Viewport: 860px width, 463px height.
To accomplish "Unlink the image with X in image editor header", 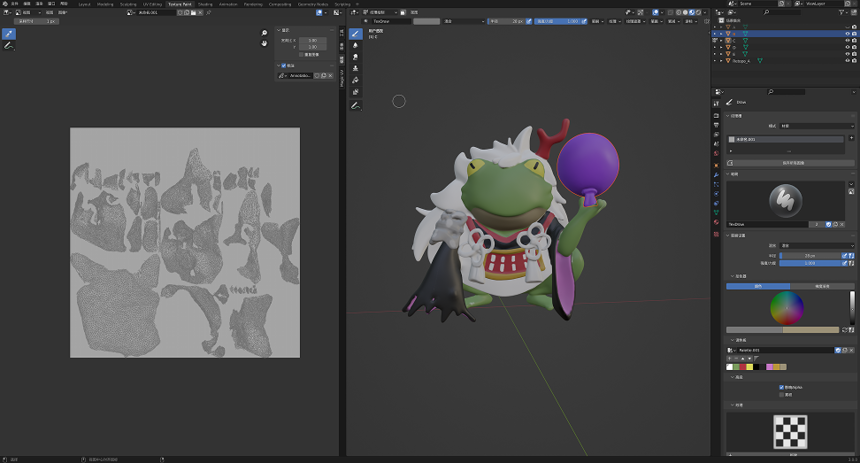I will [x=200, y=12].
